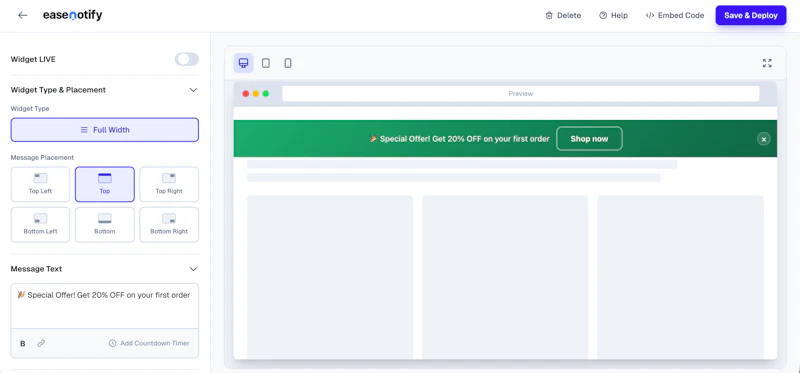The height and width of the screenshot is (373, 800).
Task: Close the green offer banner
Action: [x=764, y=139]
